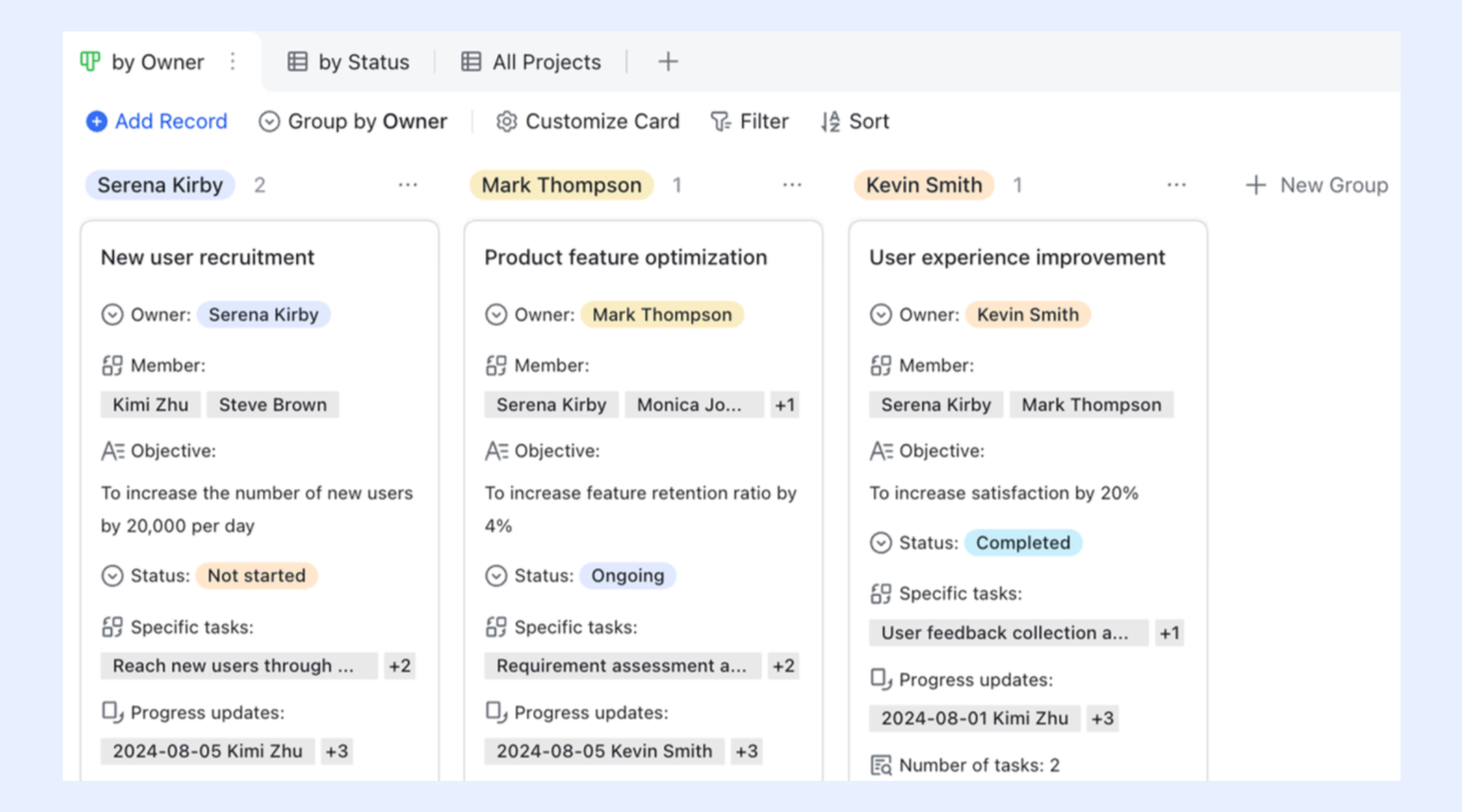Click the objective To increase satisfaction by 20%
This screenshot has width=1462, height=812.
[1004, 493]
